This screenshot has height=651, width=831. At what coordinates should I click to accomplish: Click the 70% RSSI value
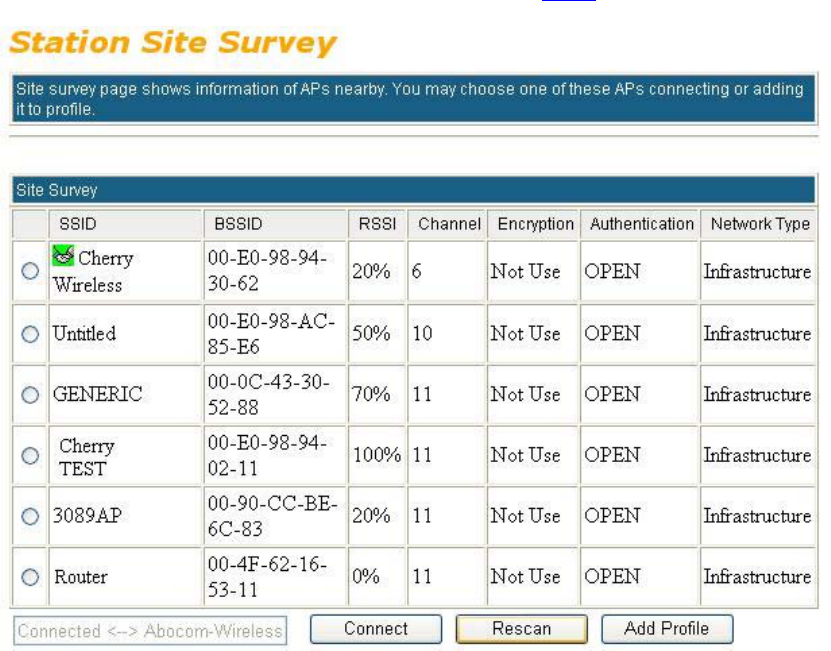click(372, 394)
